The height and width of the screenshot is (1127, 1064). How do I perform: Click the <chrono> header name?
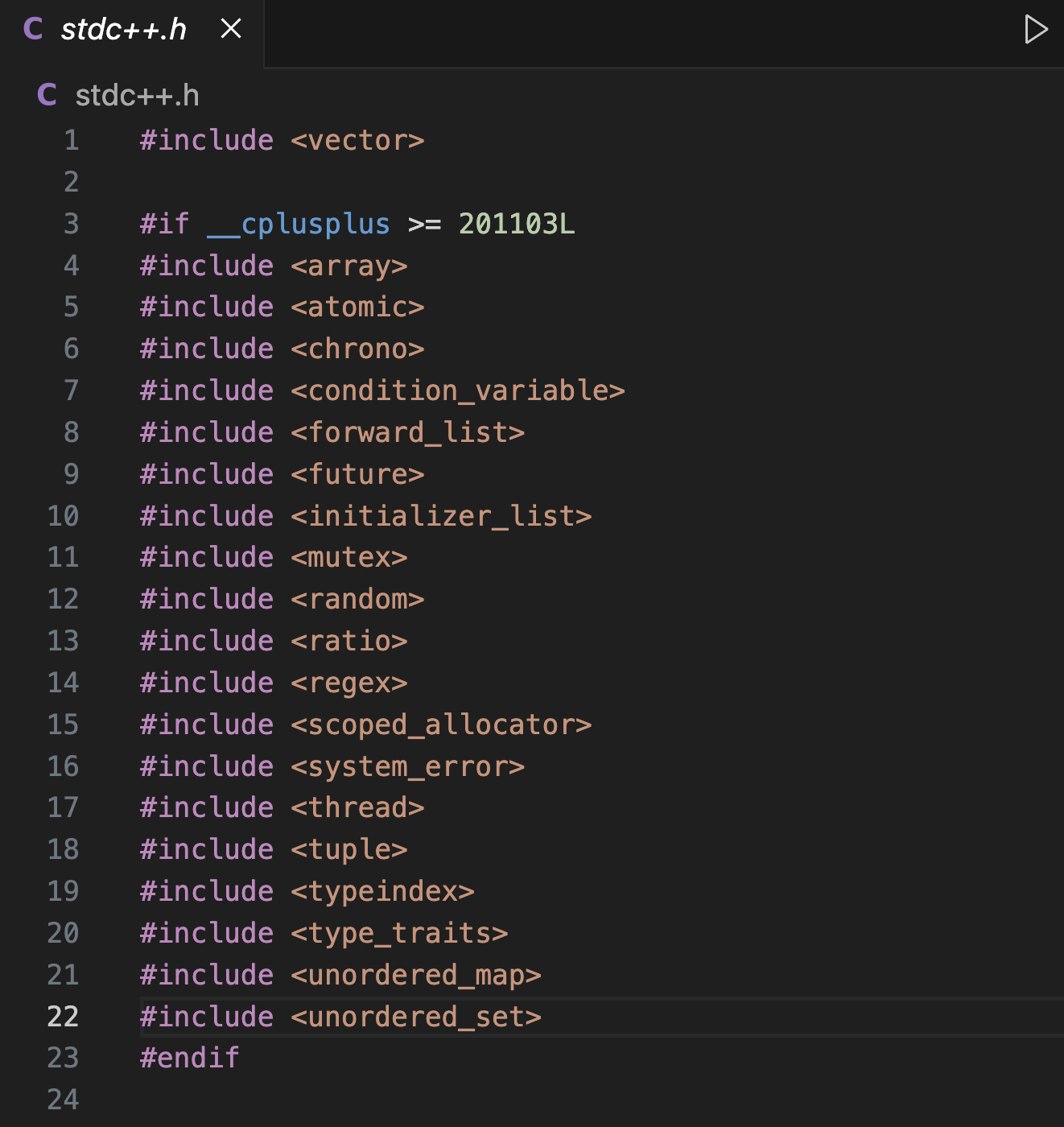[x=357, y=349]
